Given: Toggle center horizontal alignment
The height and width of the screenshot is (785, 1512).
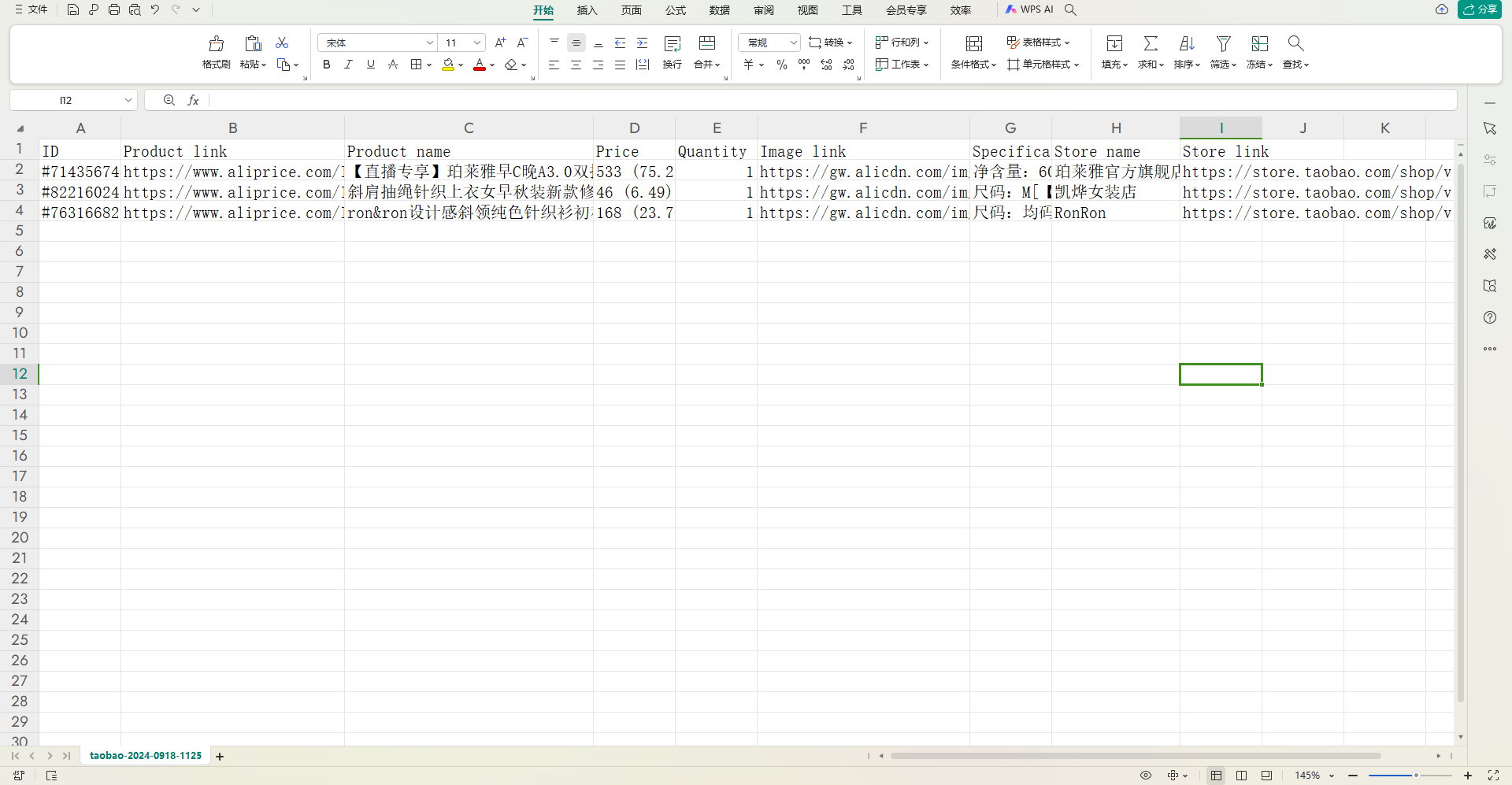Looking at the screenshot, I should tap(576, 65).
